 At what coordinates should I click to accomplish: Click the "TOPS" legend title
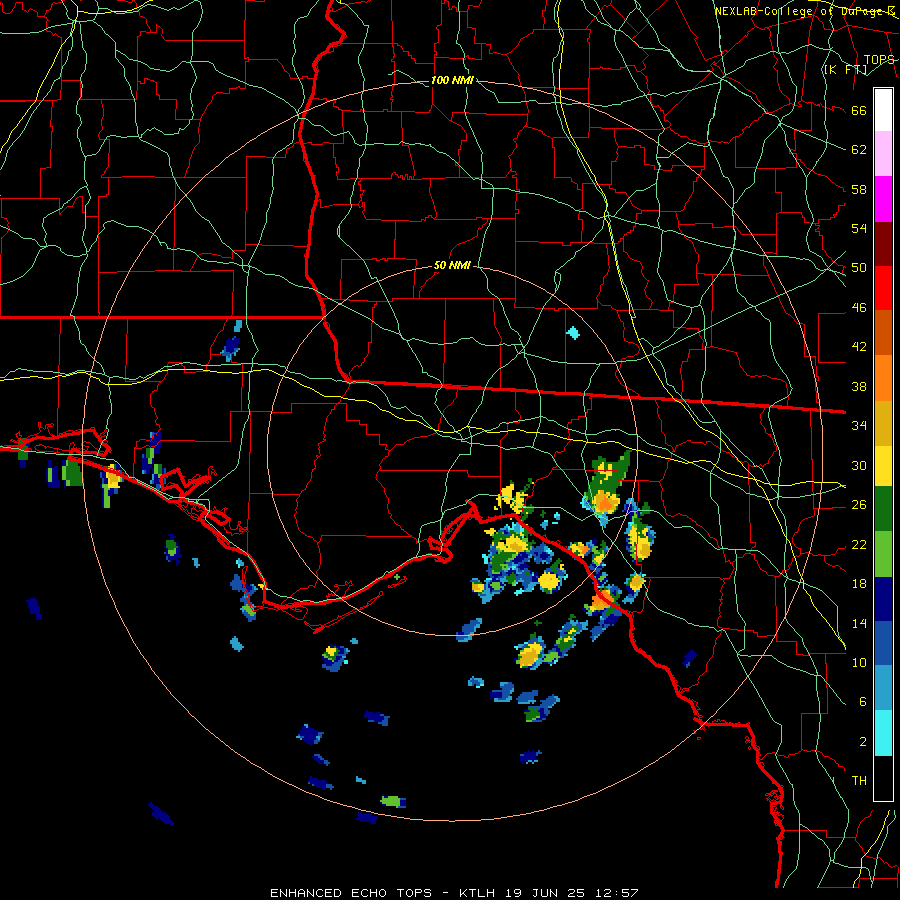tap(879, 60)
